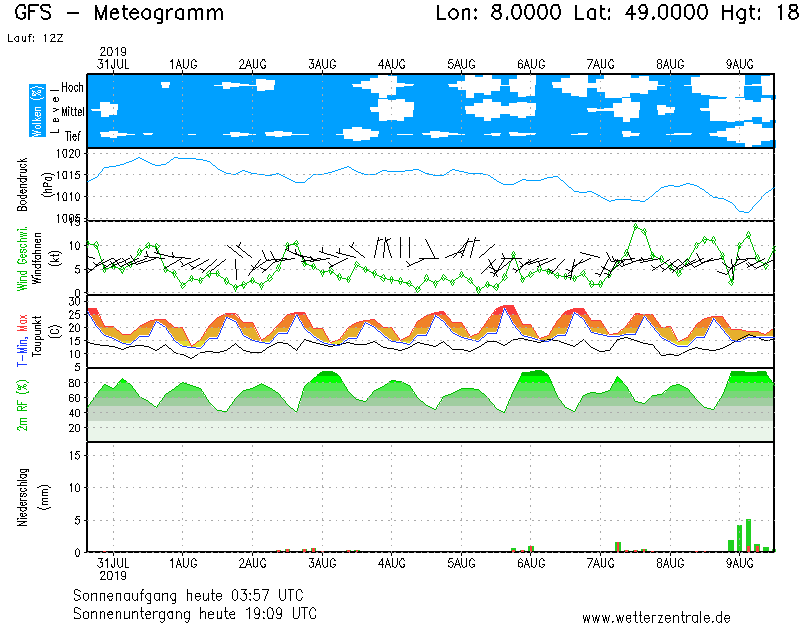Select the 9AUG marker on bottom time axis
The height and width of the screenshot is (625, 800).
click(740, 564)
